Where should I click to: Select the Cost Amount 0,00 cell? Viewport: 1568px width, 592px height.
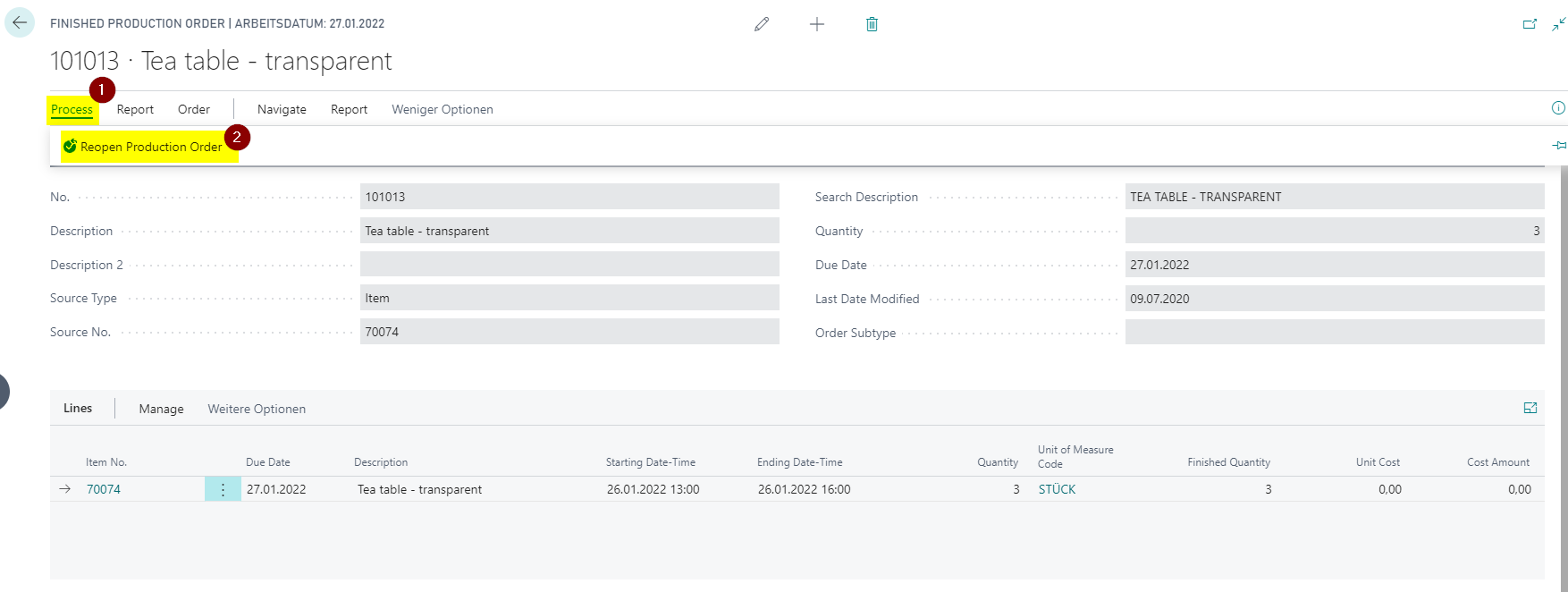click(x=1520, y=489)
